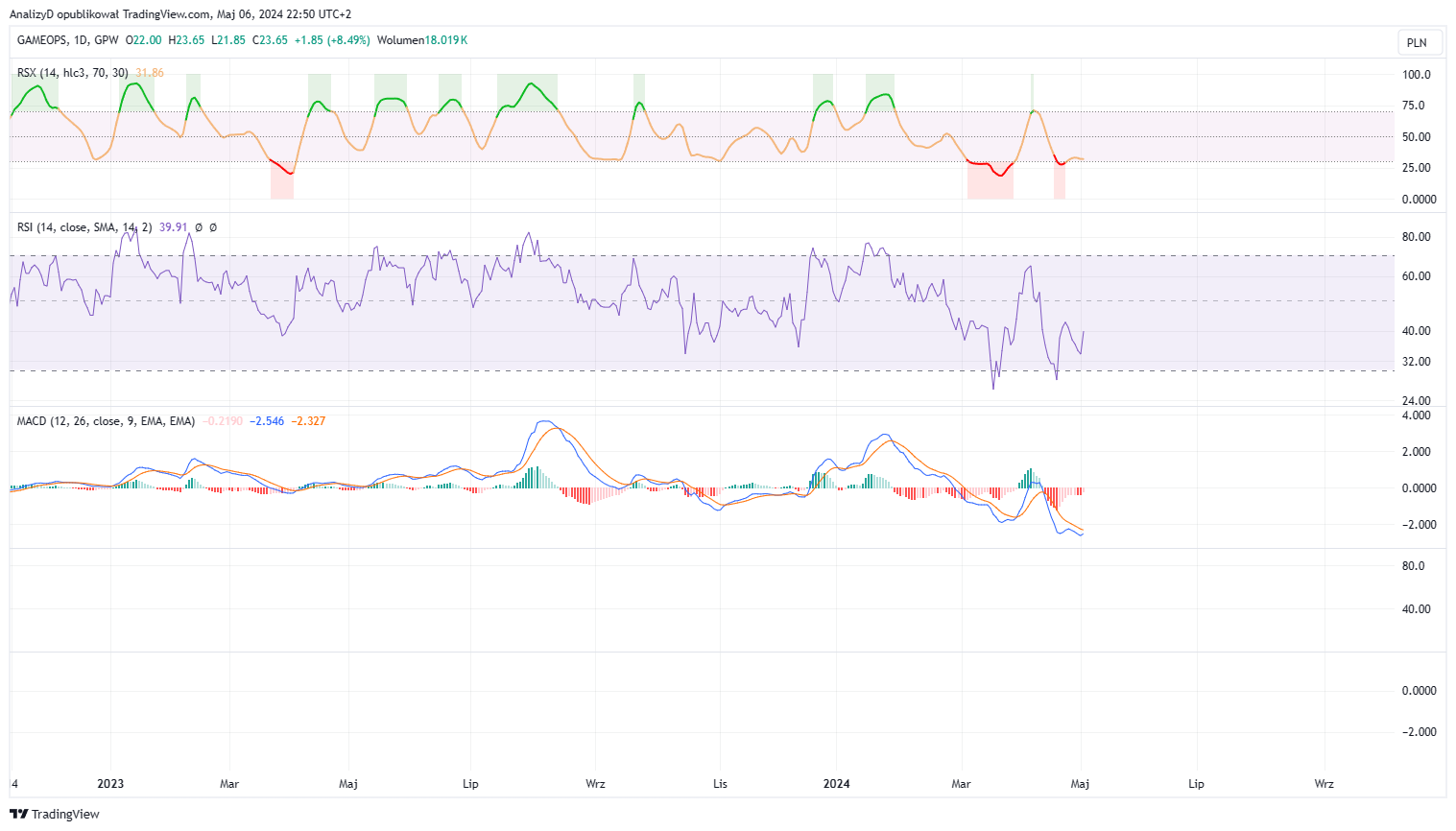Click the 2.000 label on the MACD scale
1456x831 pixels.
pyautogui.click(x=1417, y=452)
